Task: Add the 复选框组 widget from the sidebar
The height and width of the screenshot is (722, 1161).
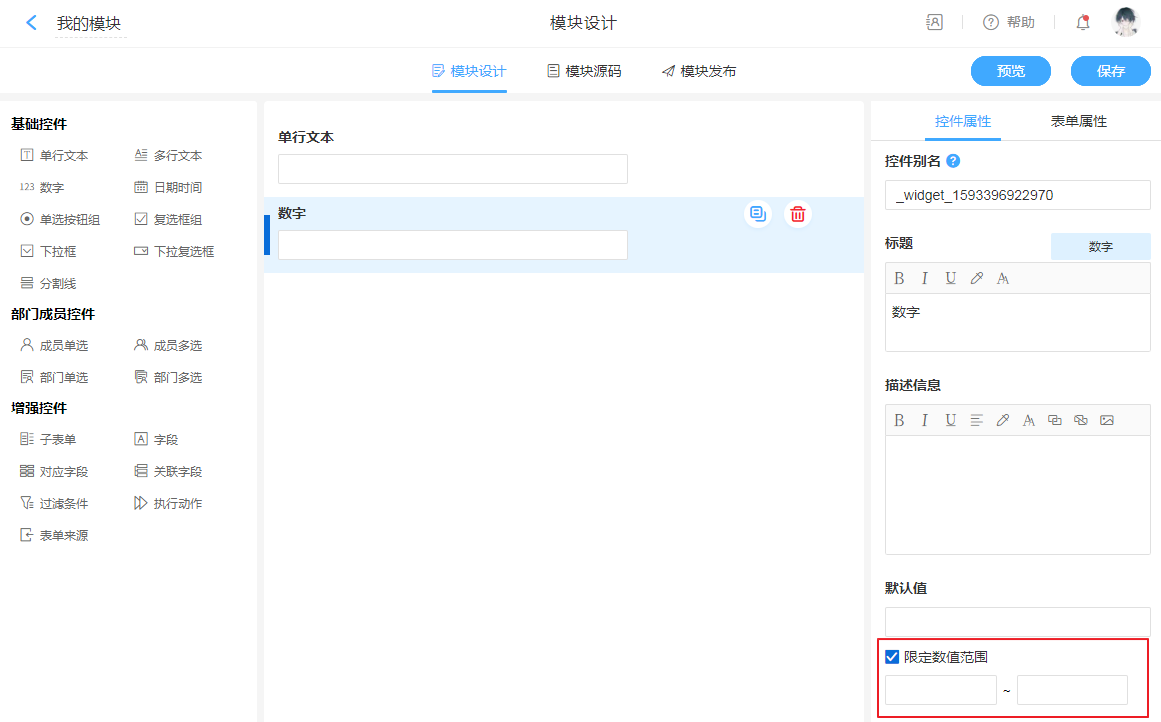Action: (x=168, y=220)
